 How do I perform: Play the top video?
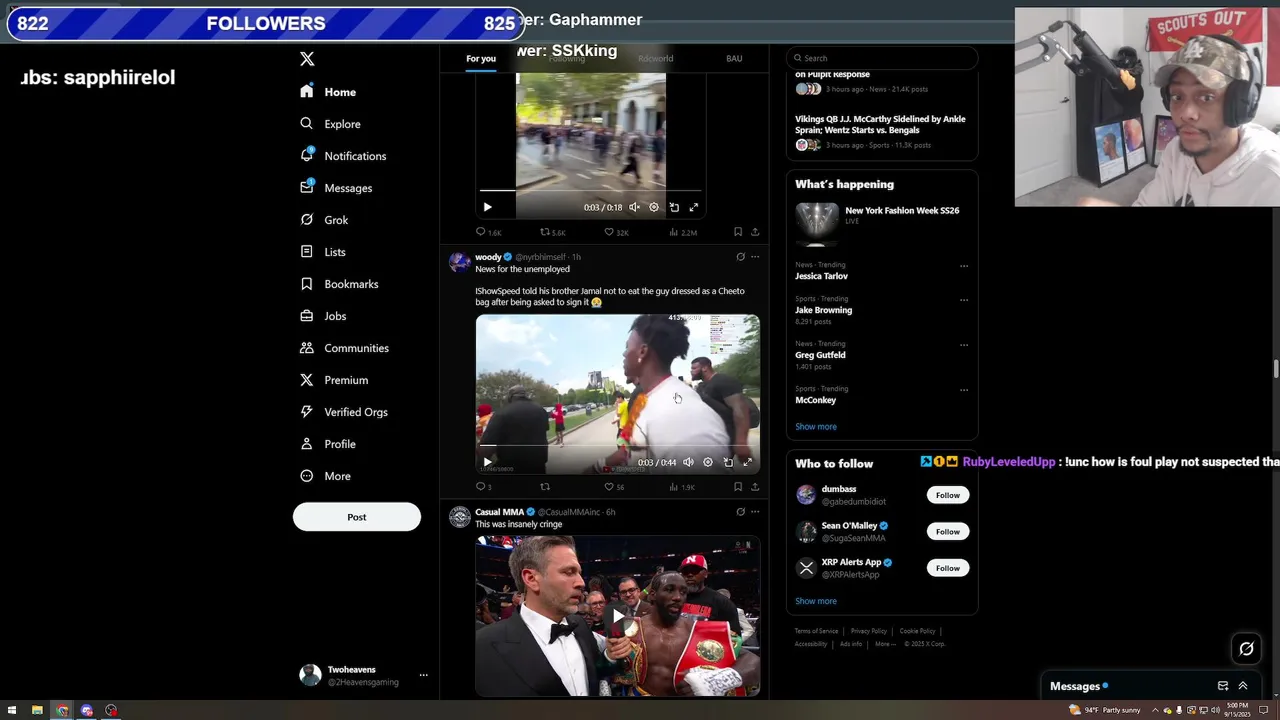(x=487, y=207)
